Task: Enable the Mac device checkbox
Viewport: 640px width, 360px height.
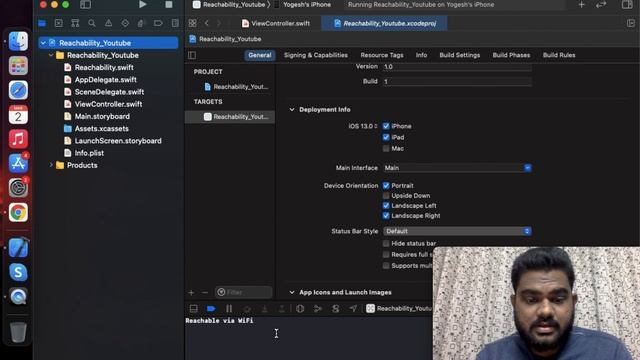Action: click(x=386, y=149)
